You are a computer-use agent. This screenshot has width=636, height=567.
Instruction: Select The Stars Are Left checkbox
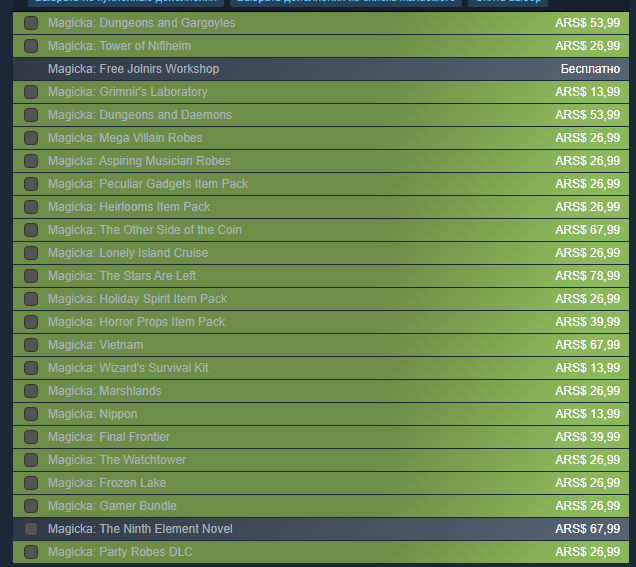coord(31,276)
